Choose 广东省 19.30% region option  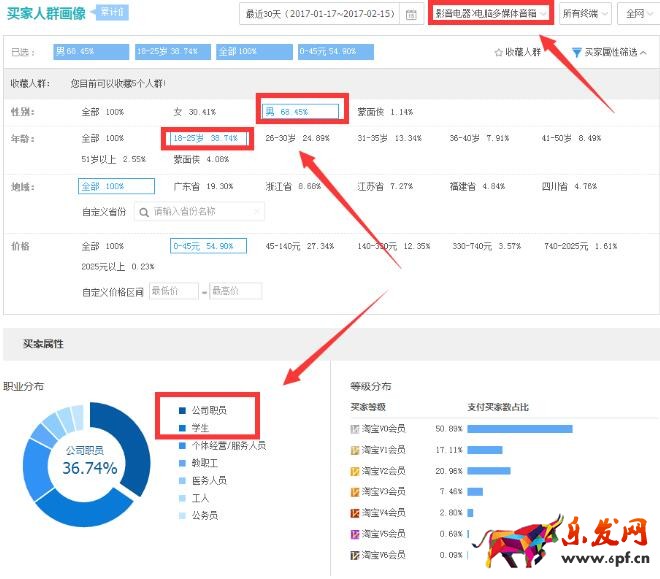[x=204, y=186]
